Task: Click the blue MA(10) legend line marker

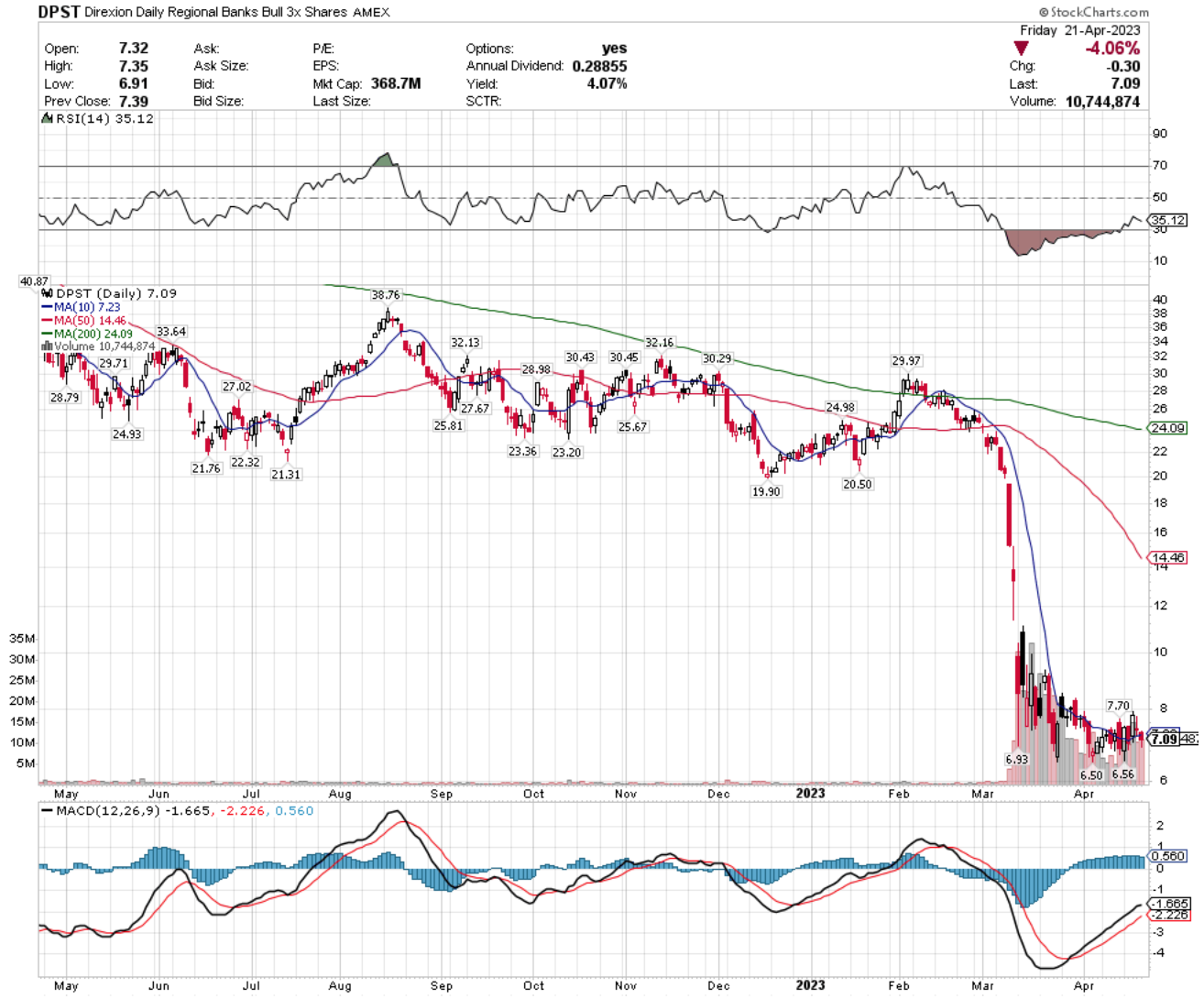Action: pos(47,307)
